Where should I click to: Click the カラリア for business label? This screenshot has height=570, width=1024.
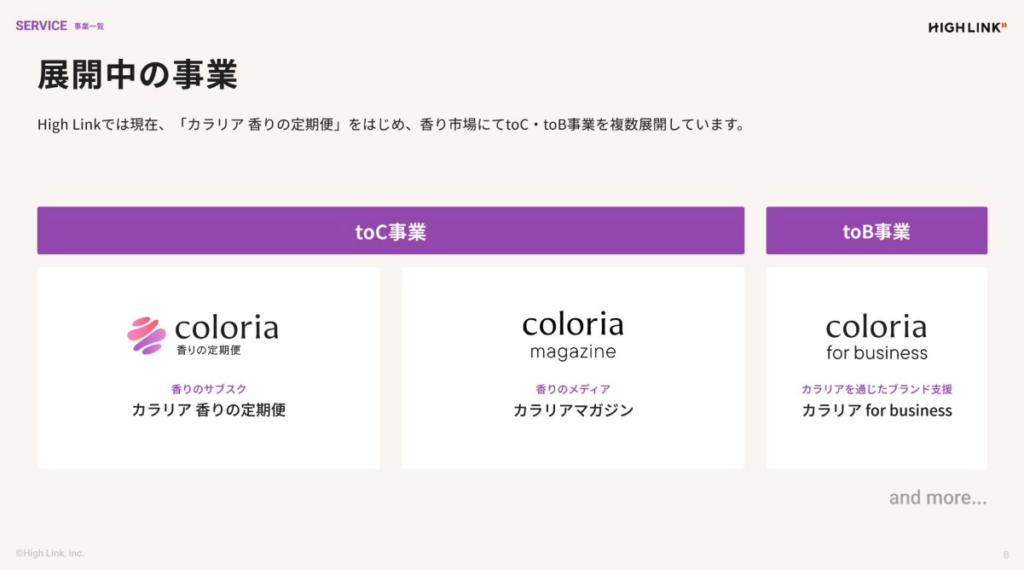[876, 410]
